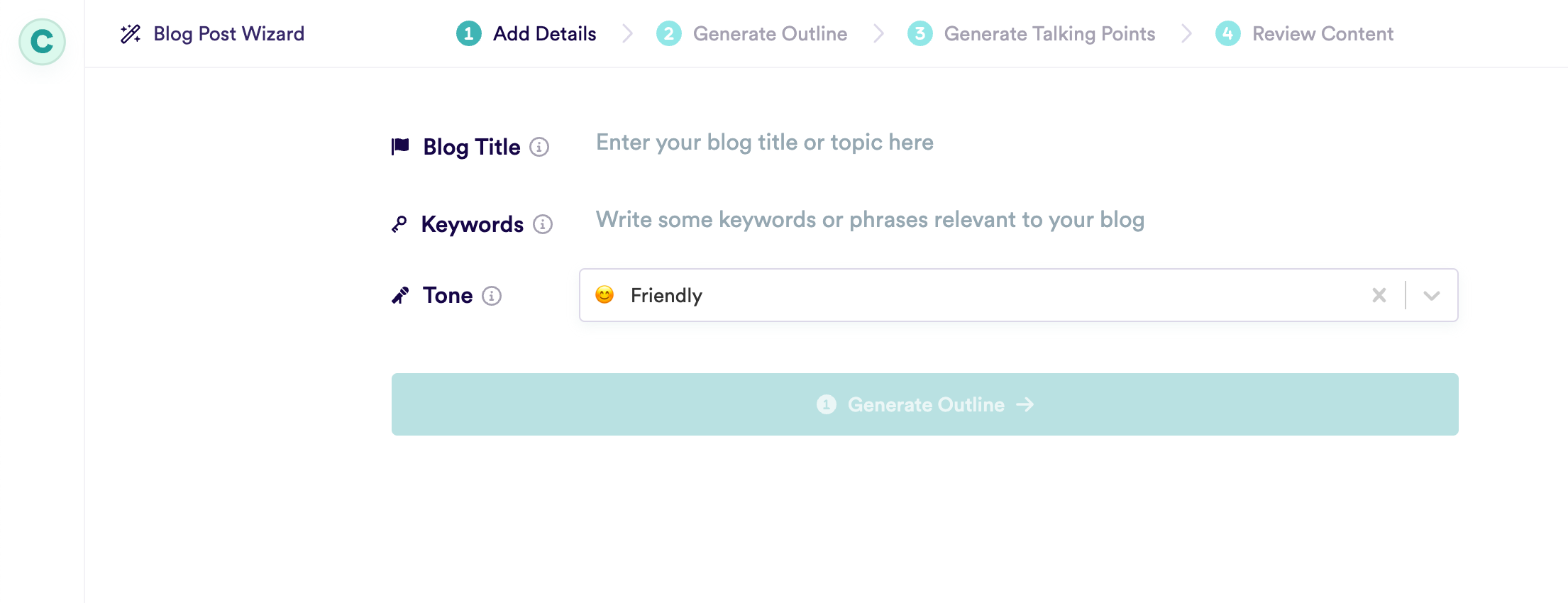Open the Blog Title info tooltip icon
Image resolution: width=1568 pixels, height=603 pixels.
point(539,148)
